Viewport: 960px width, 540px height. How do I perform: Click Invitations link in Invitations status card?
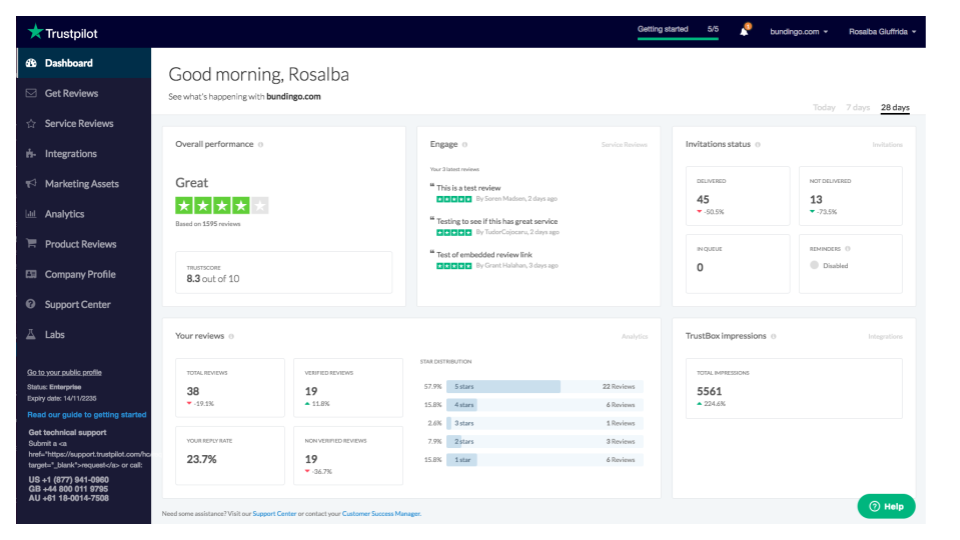(x=887, y=144)
